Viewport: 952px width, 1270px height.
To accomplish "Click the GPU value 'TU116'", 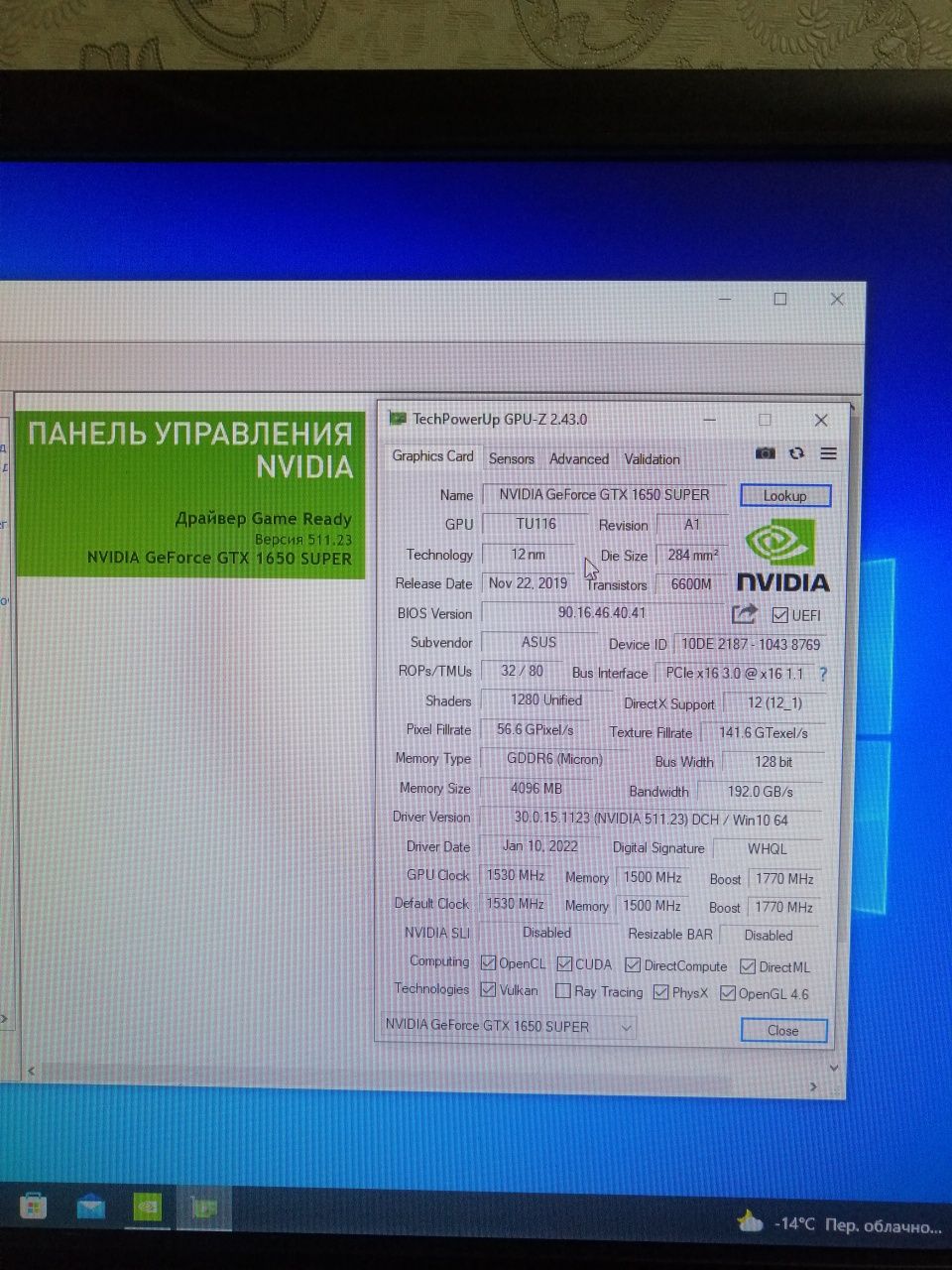I will click(536, 524).
